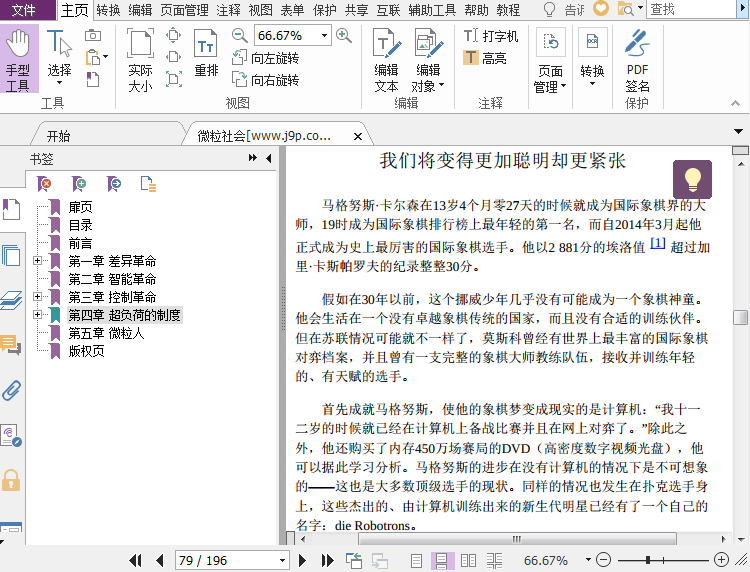Select the Hand tool (手型工具)
Viewport: 750px width, 572px height.
[x=19, y=59]
